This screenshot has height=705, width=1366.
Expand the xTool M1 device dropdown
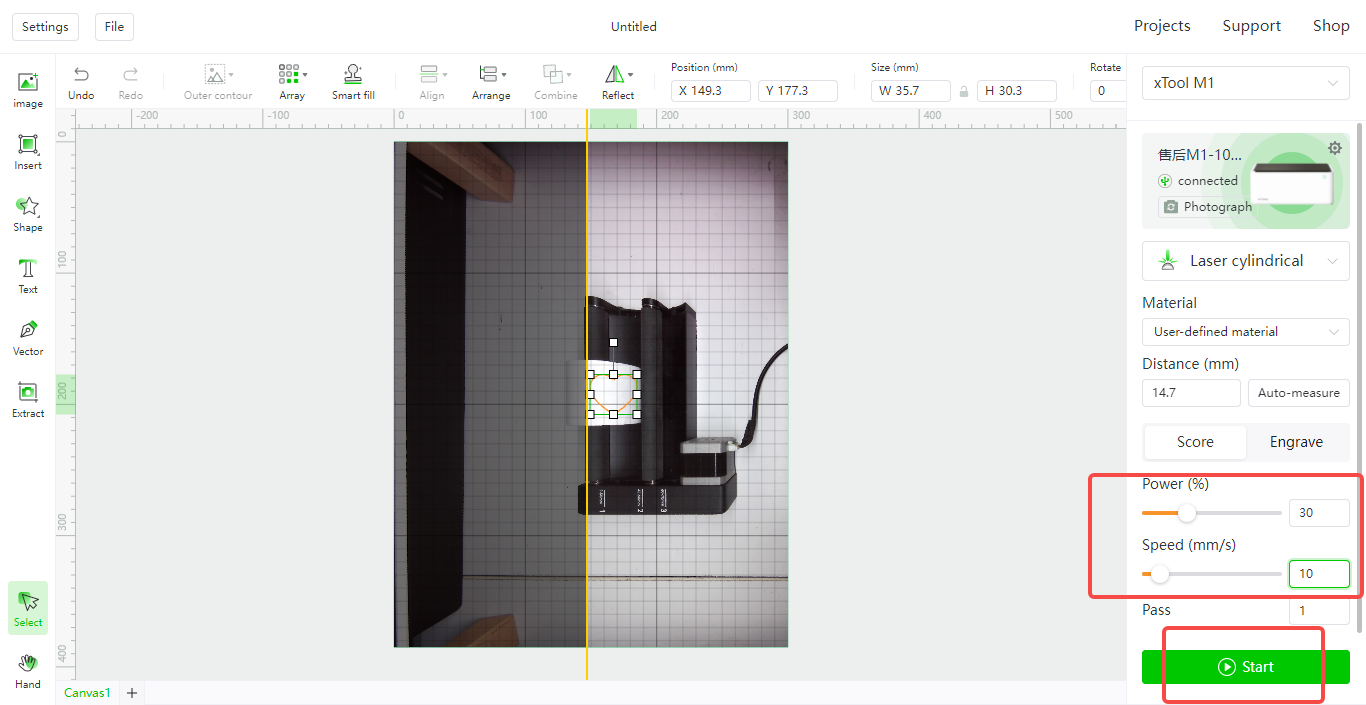(1245, 83)
